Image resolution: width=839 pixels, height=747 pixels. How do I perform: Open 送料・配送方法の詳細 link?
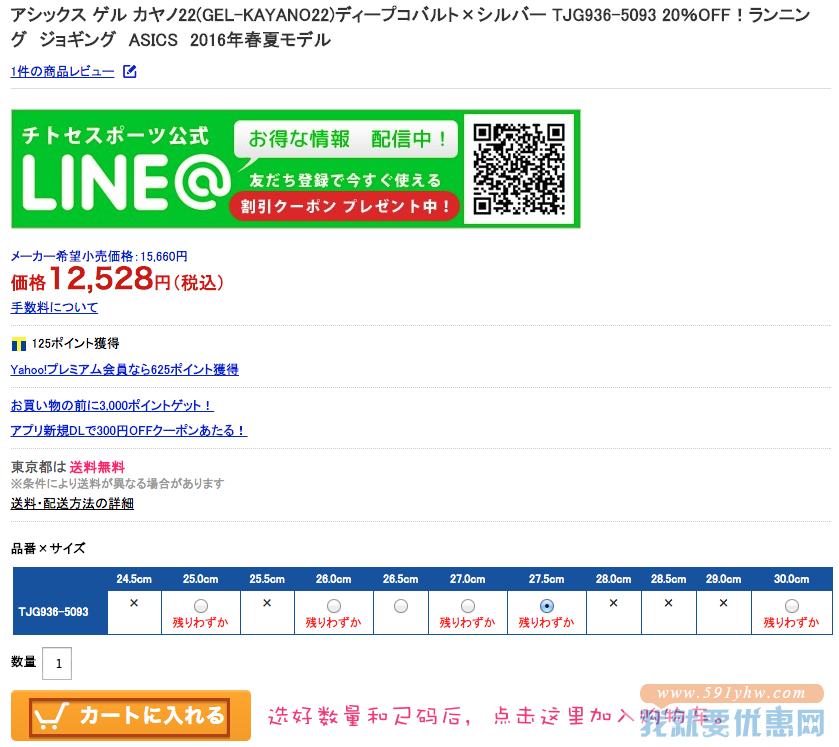click(72, 504)
